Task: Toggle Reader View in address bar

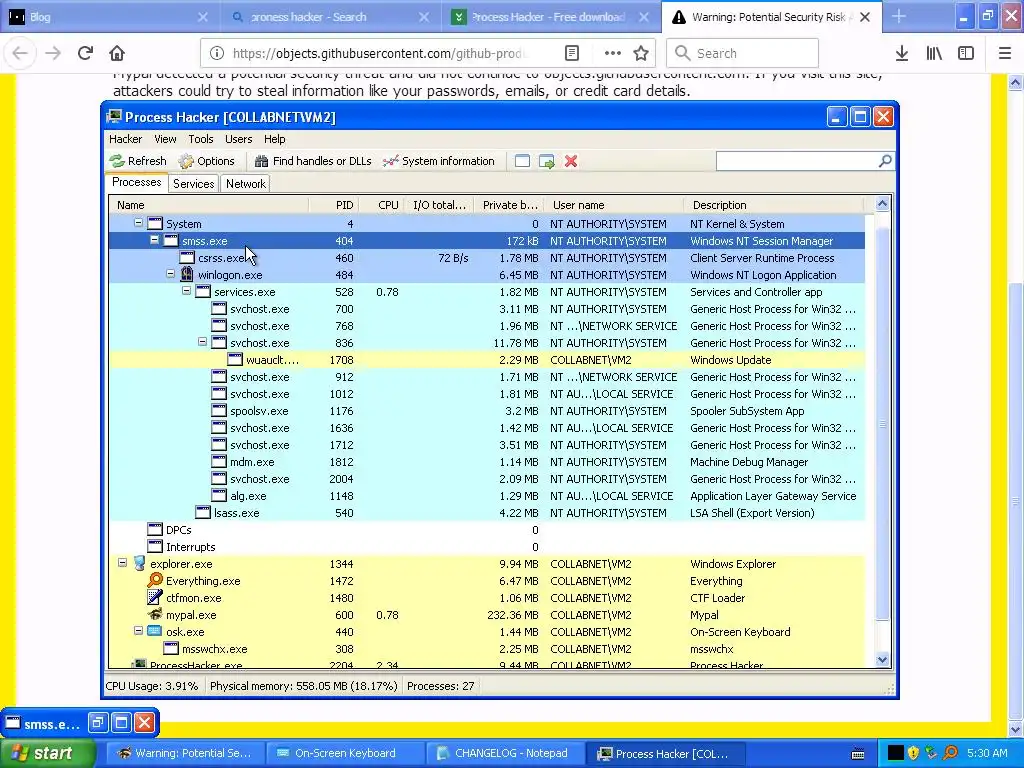Action: coord(572,53)
